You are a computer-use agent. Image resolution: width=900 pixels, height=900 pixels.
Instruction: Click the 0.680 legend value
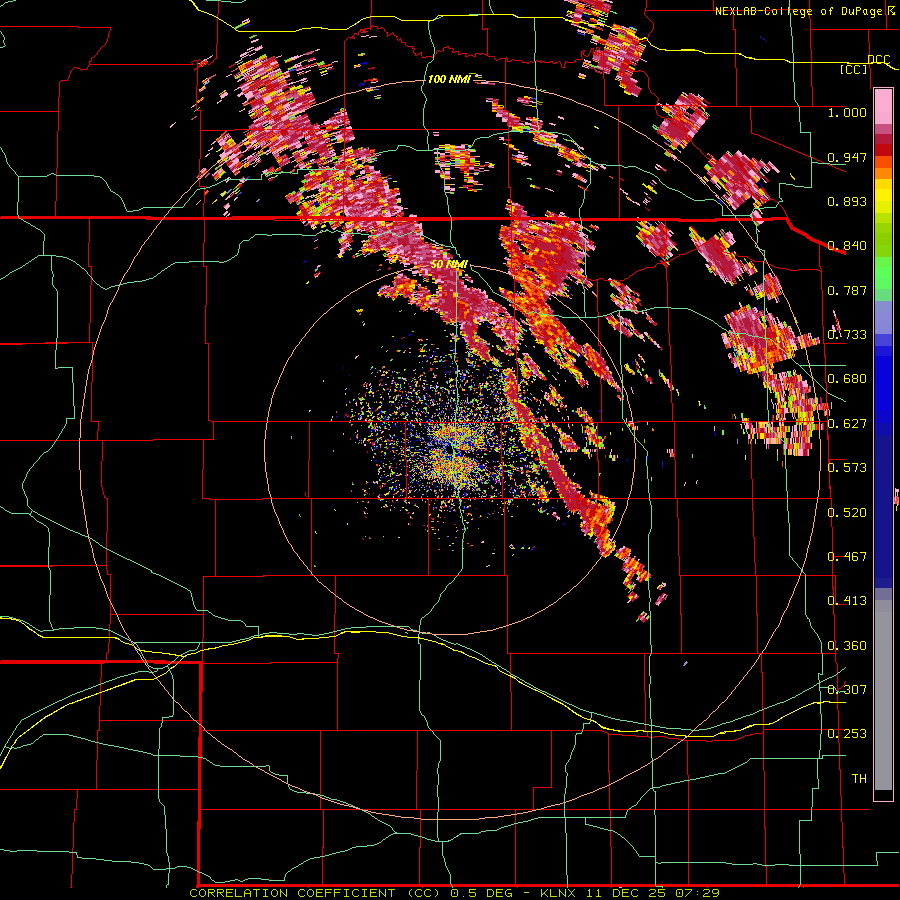click(847, 379)
